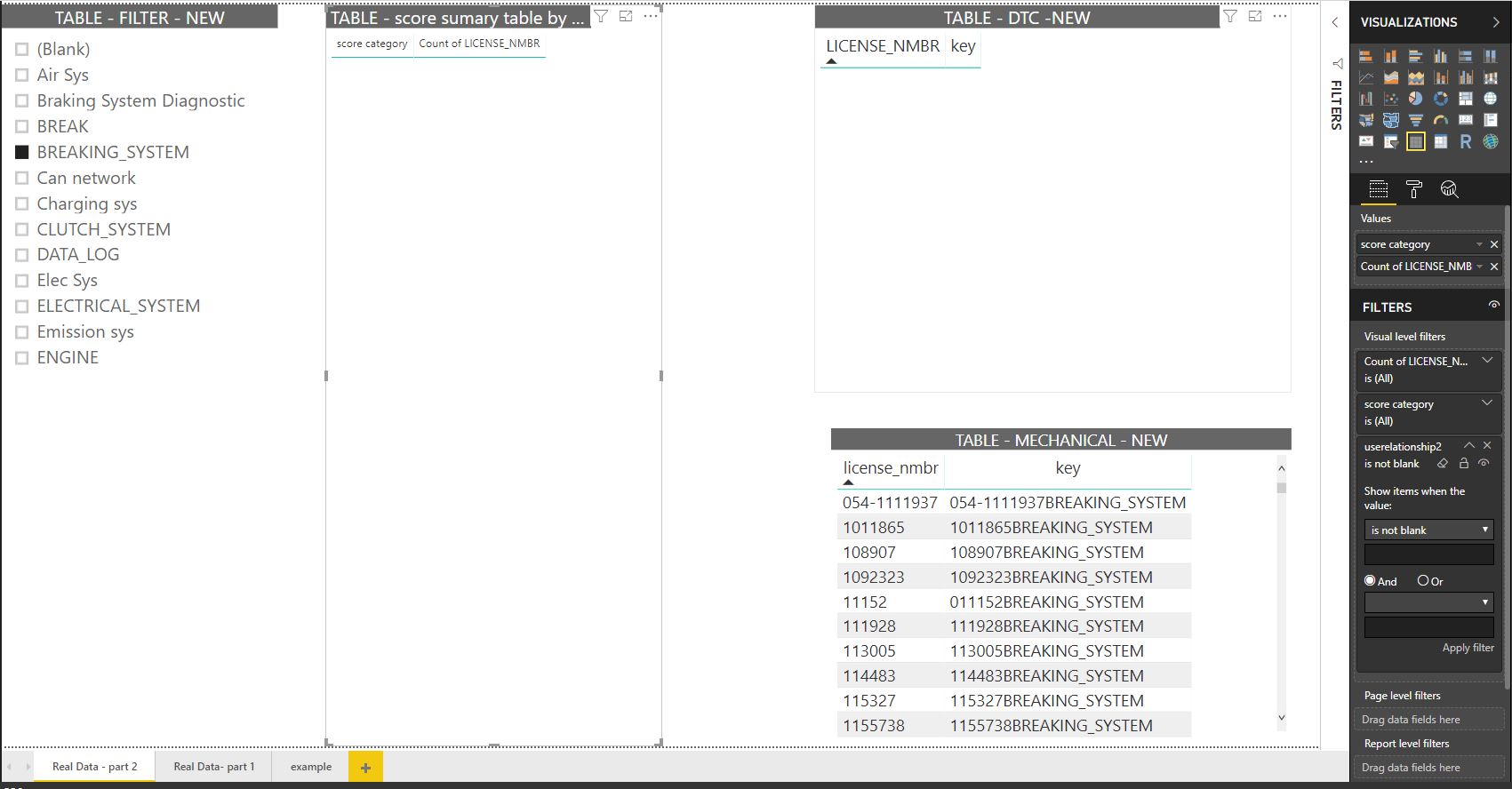Collapse the userelationship2 filter card
The width and height of the screenshot is (1512, 789).
[1469, 445]
